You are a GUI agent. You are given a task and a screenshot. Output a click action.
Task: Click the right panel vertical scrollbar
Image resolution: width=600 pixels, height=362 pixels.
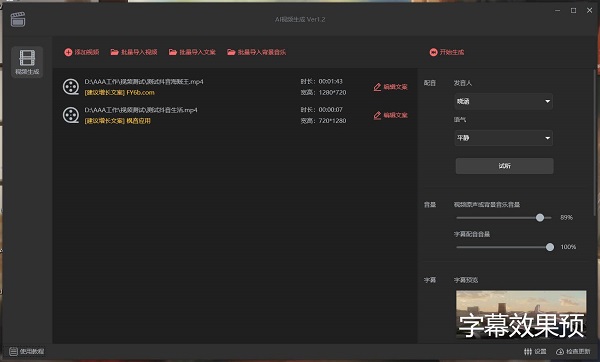click(x=594, y=142)
